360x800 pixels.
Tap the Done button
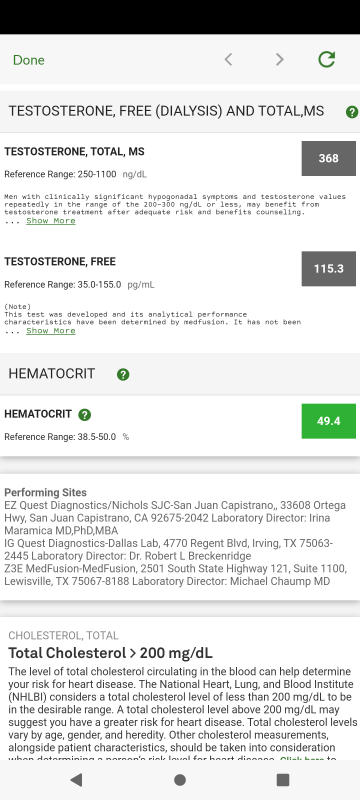[29, 60]
